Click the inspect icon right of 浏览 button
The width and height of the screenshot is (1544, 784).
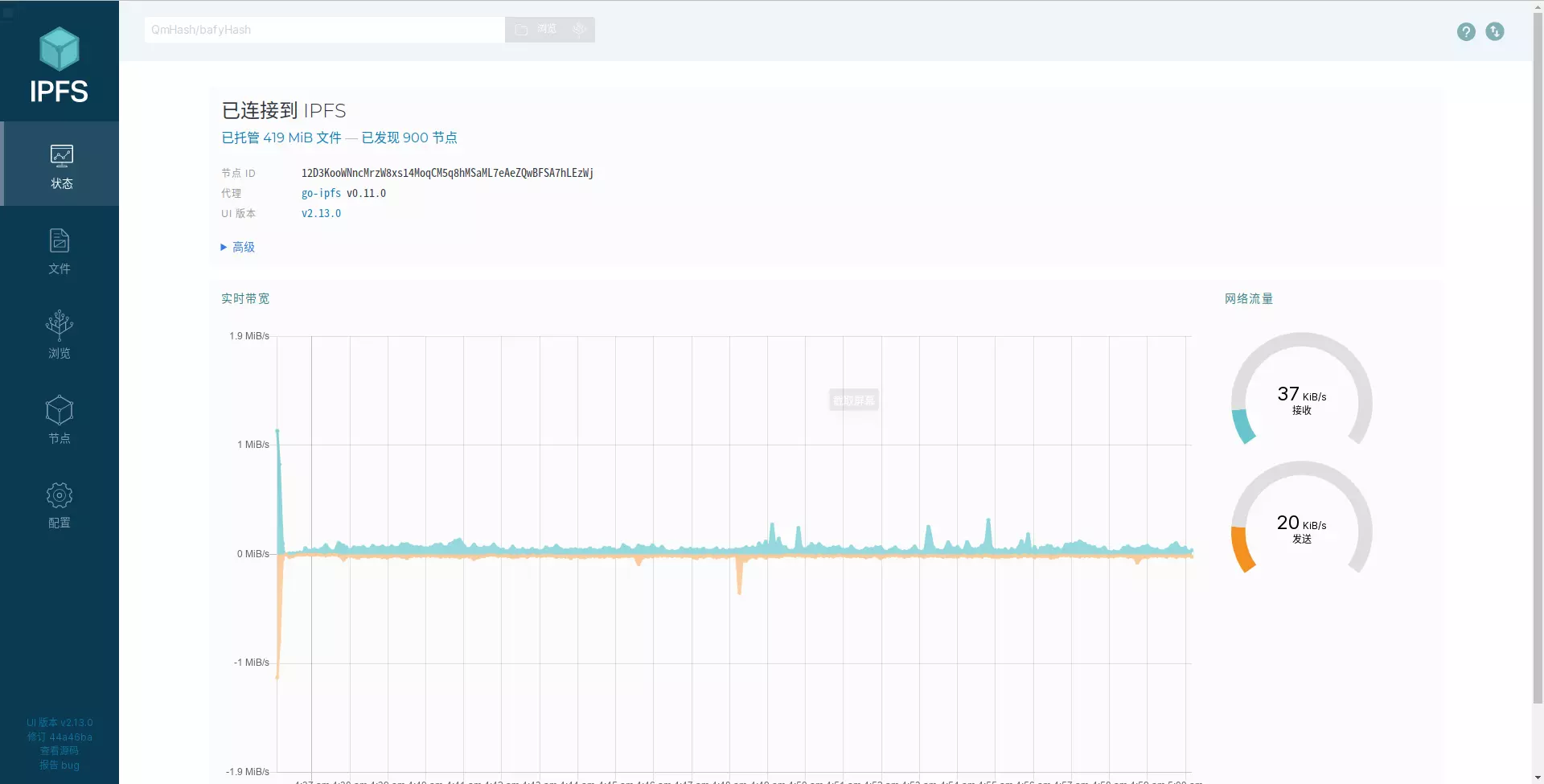[x=579, y=30]
